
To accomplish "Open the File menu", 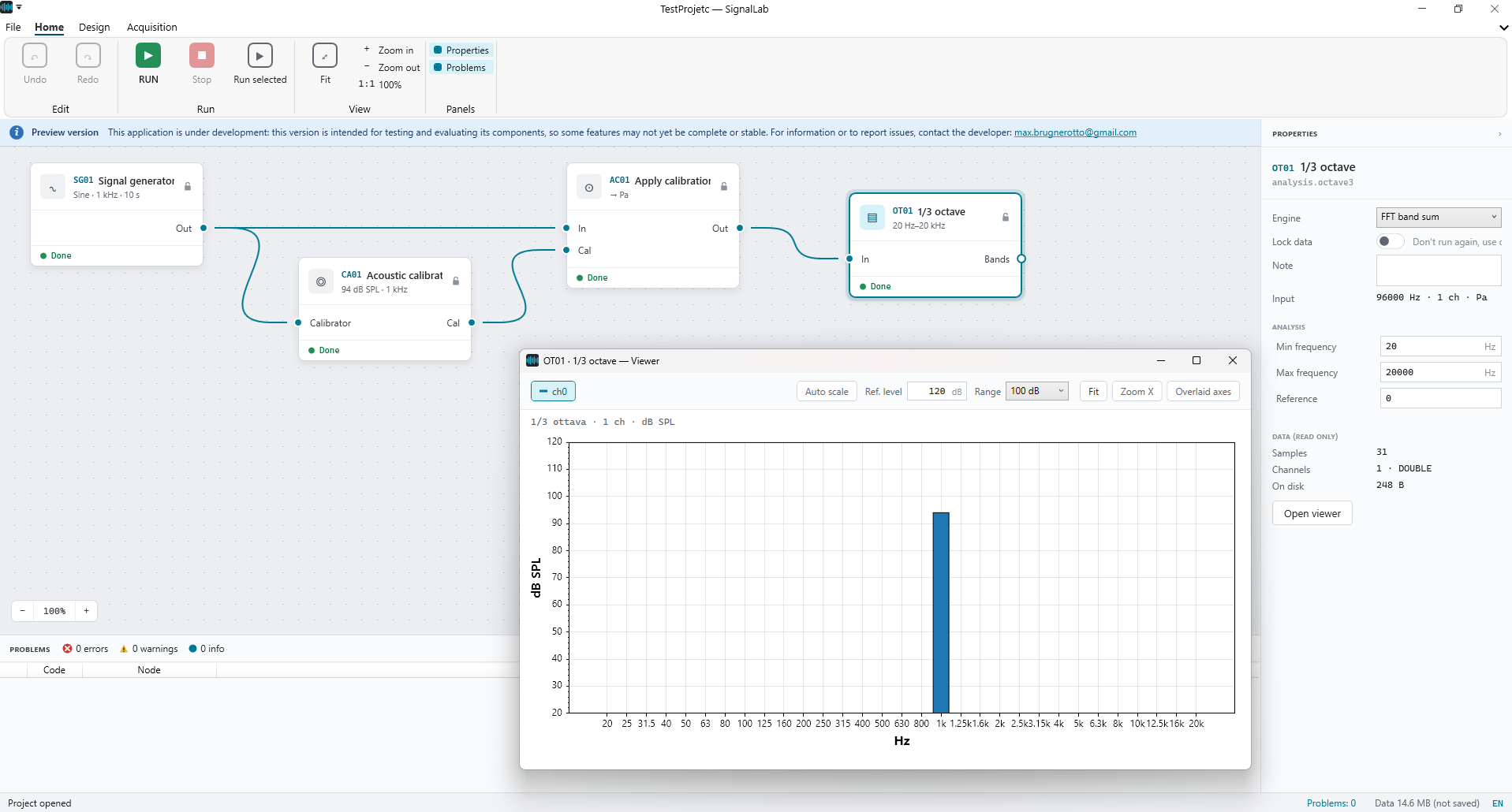I will click(13, 27).
